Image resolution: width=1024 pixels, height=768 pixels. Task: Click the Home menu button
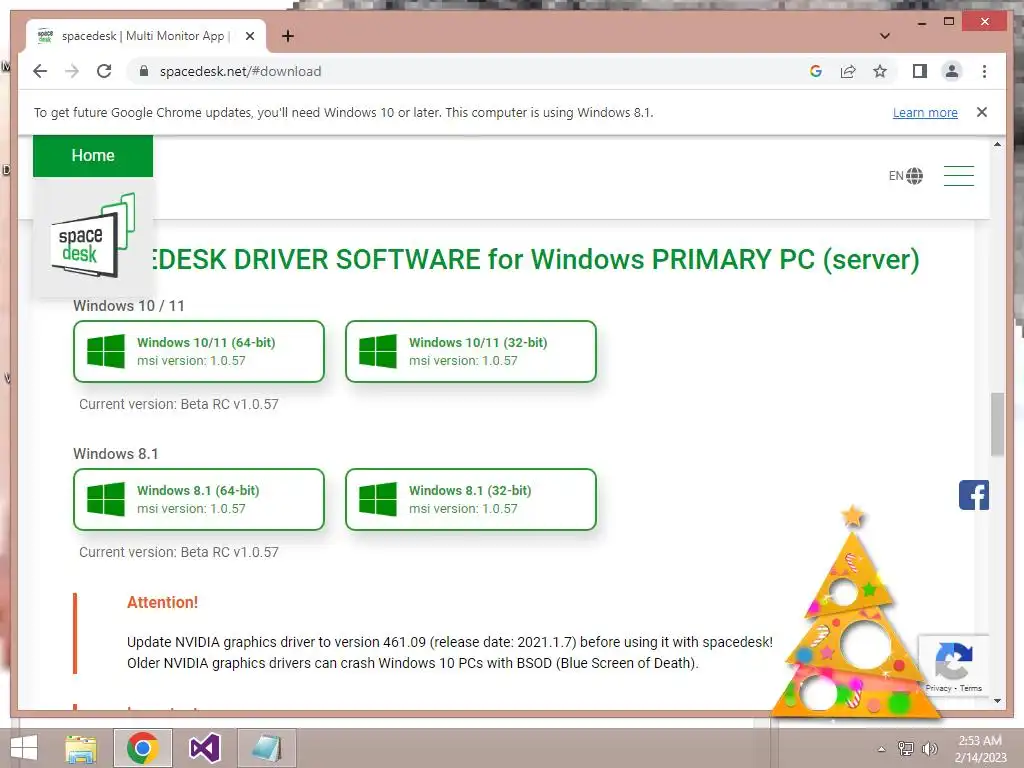point(93,155)
